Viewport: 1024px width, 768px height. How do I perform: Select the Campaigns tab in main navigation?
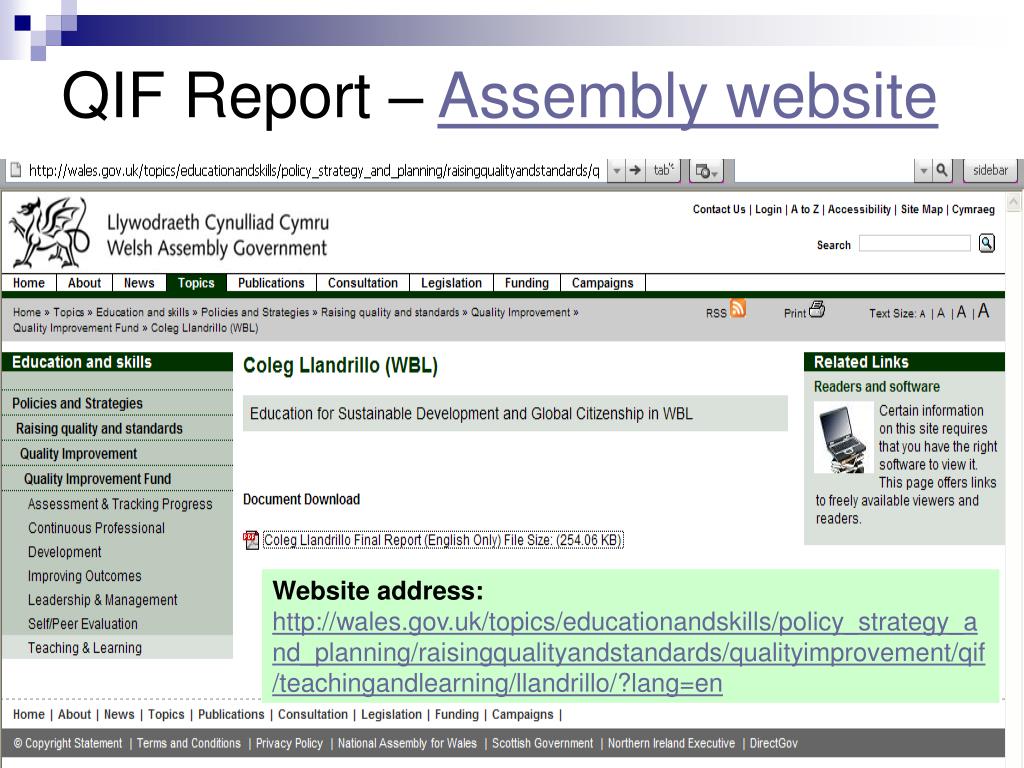click(603, 283)
